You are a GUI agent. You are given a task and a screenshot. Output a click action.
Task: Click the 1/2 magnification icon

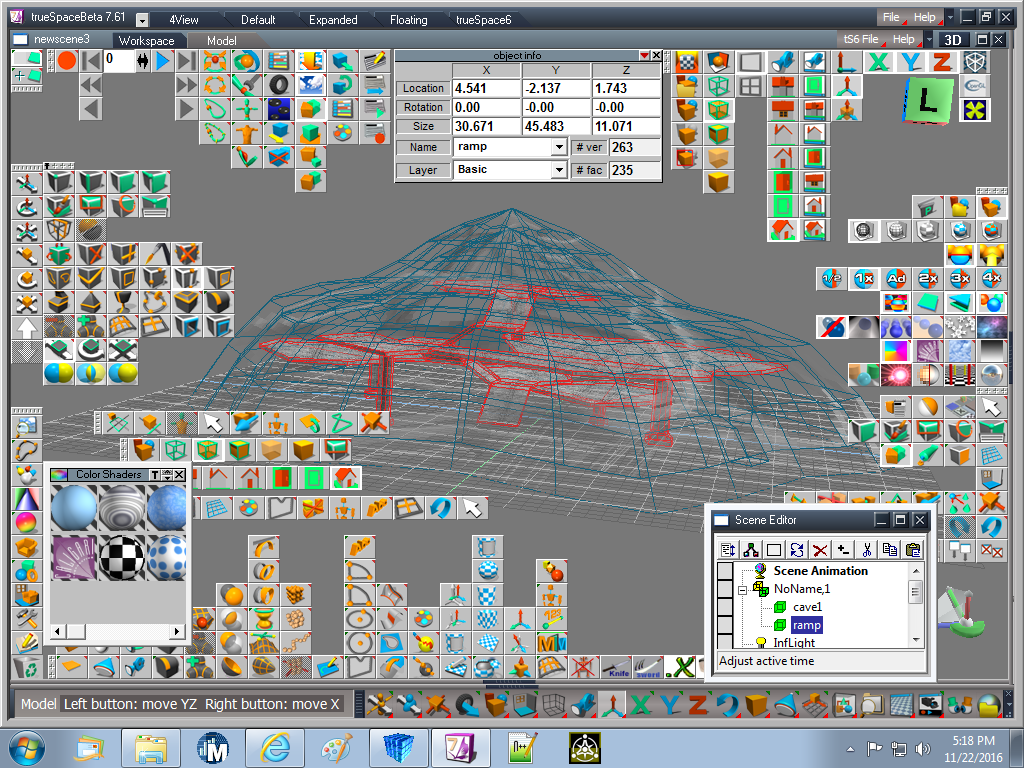(831, 279)
